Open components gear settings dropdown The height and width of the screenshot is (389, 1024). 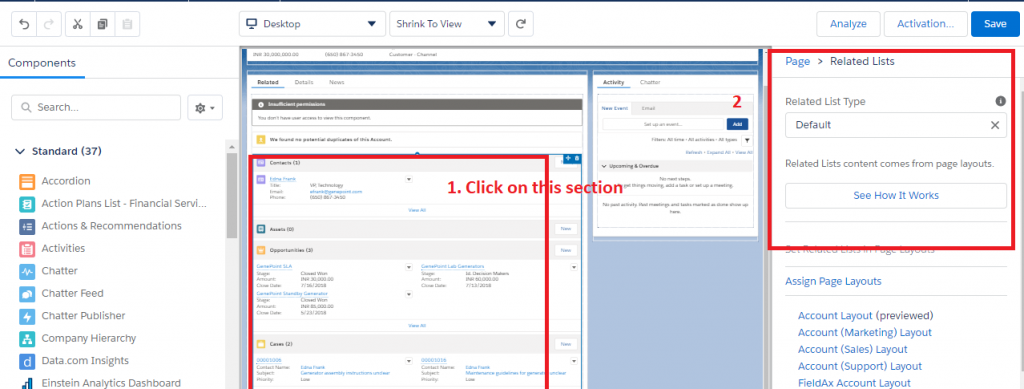tap(205, 108)
